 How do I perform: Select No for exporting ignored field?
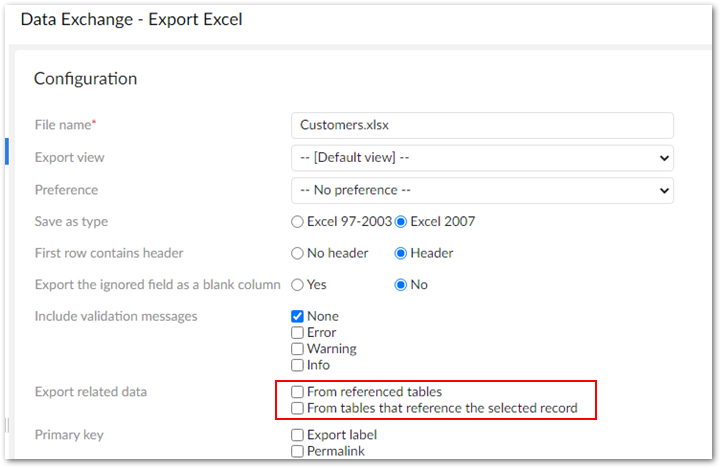pyautogui.click(x=402, y=285)
